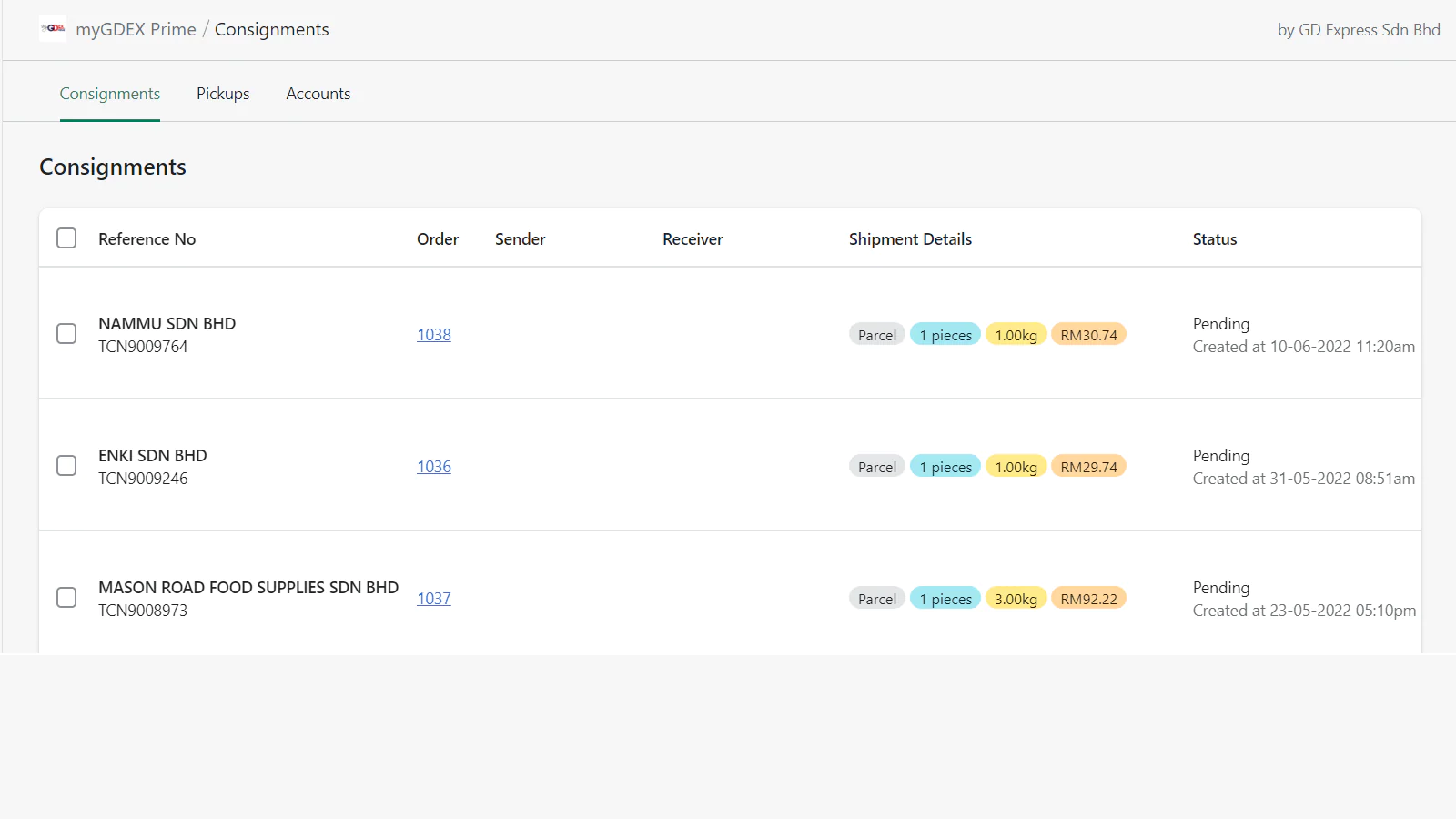Click the myGDEX Prime app logo icon

click(x=53, y=28)
